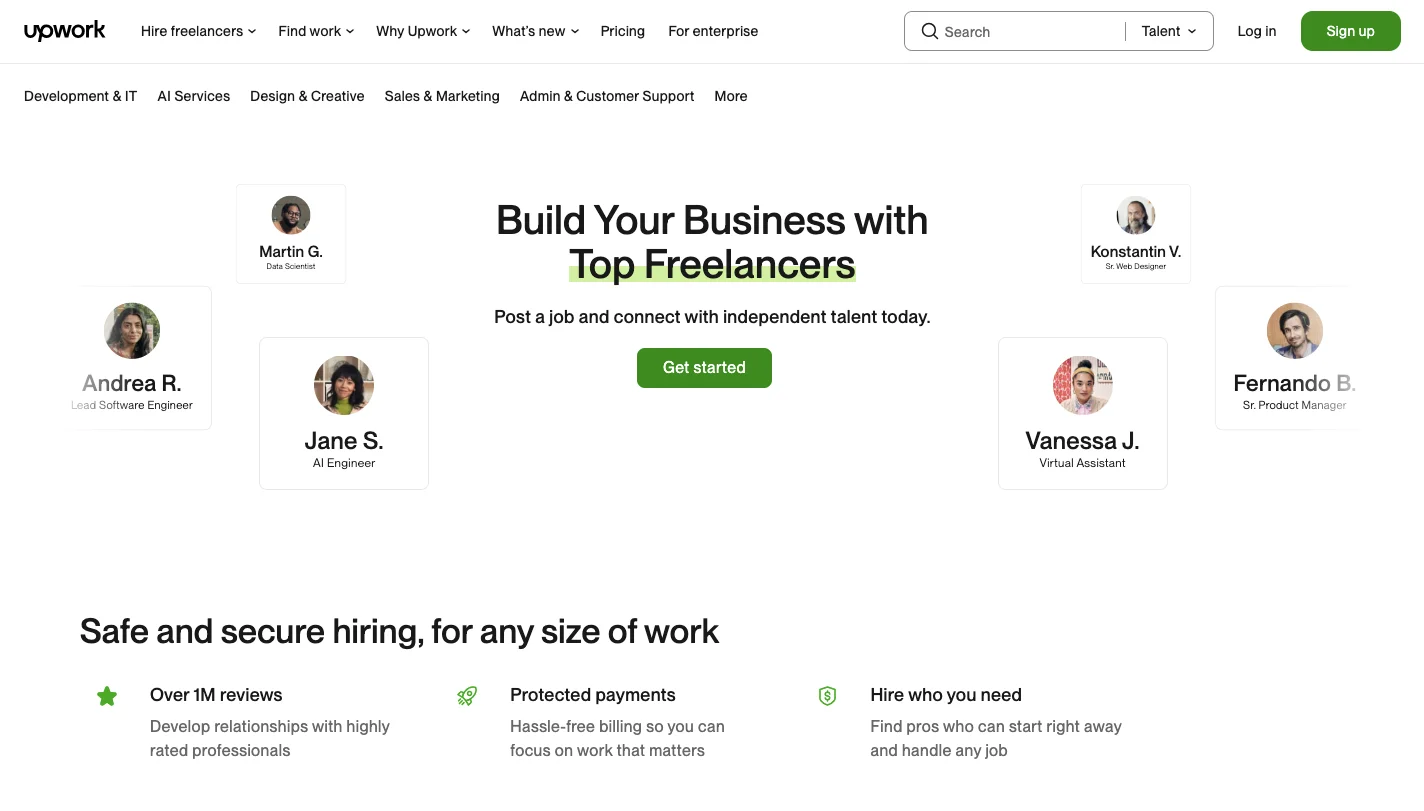Viewport: 1424px width, 811px height.
Task: Click the search magnifier icon
Action: pos(929,31)
